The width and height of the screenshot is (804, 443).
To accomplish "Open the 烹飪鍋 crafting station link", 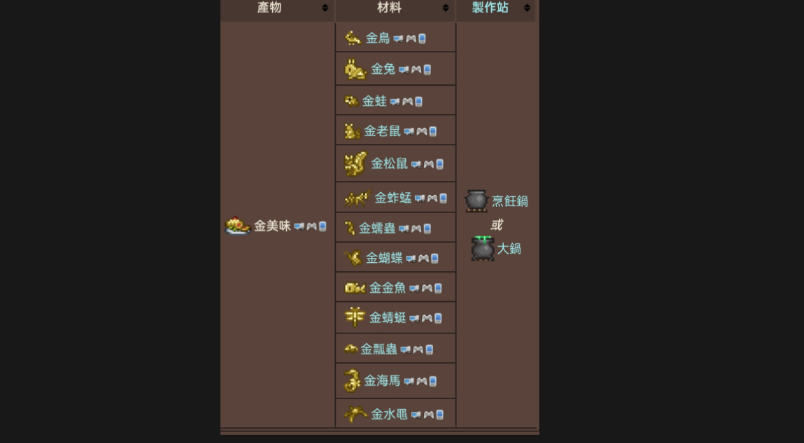I will pyautogui.click(x=510, y=201).
